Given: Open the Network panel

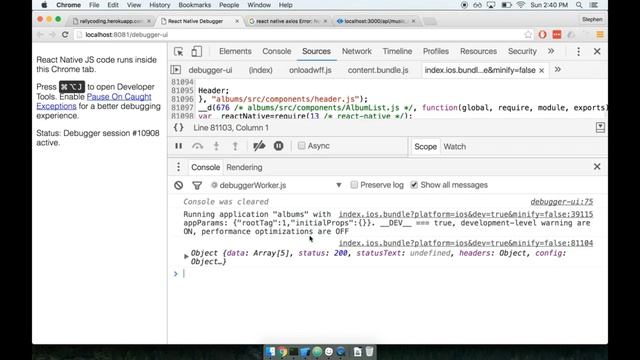Looking at the screenshot, I should pos(357,51).
